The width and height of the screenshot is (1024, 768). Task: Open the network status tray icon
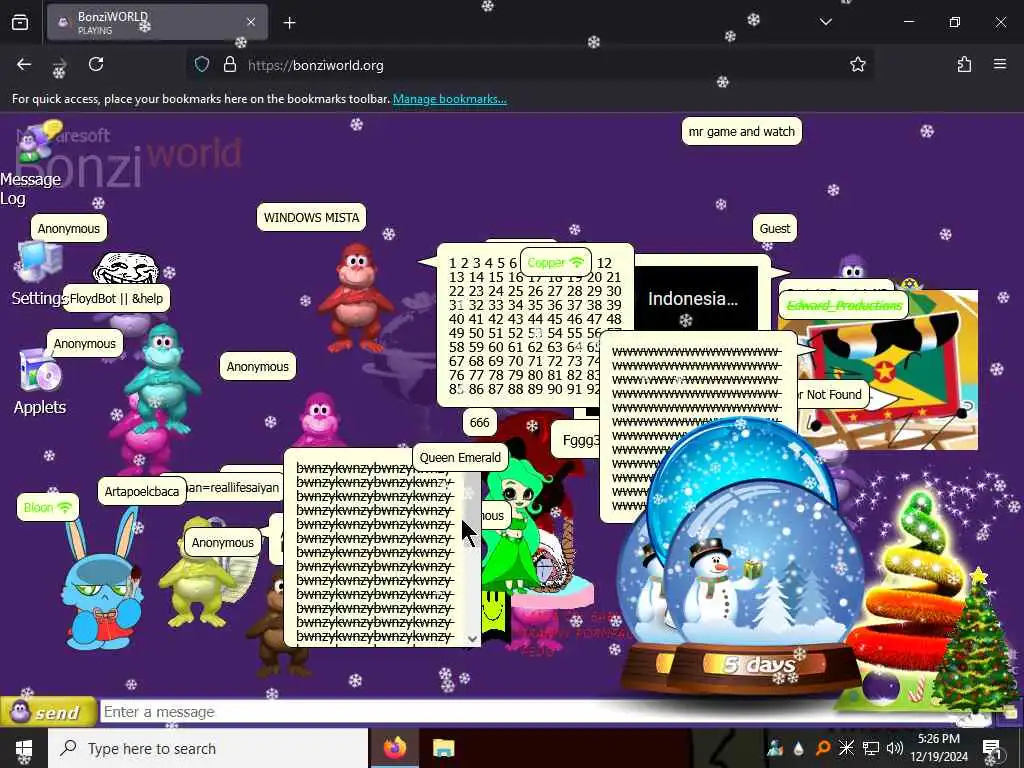[x=871, y=748]
